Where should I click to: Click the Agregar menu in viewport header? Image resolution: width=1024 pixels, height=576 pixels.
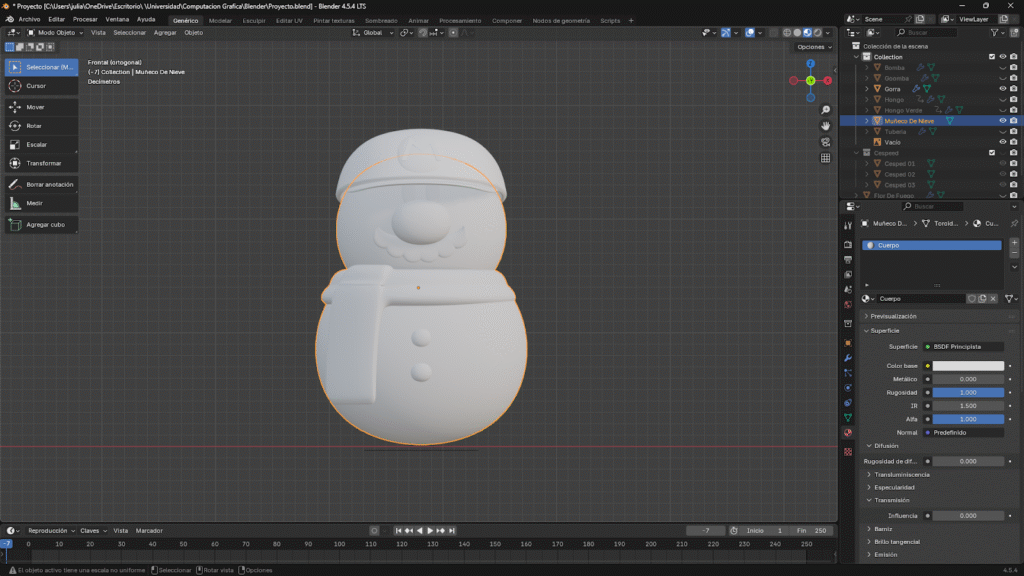(x=164, y=32)
